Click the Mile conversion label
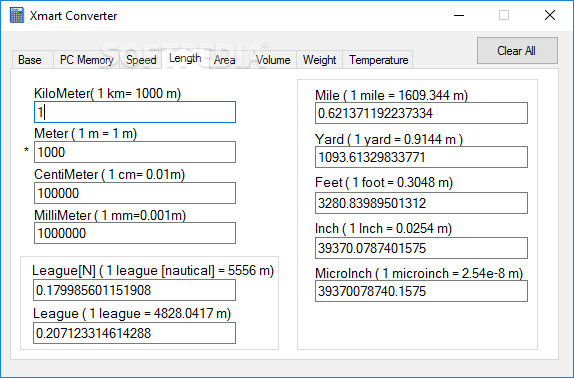 click(391, 96)
